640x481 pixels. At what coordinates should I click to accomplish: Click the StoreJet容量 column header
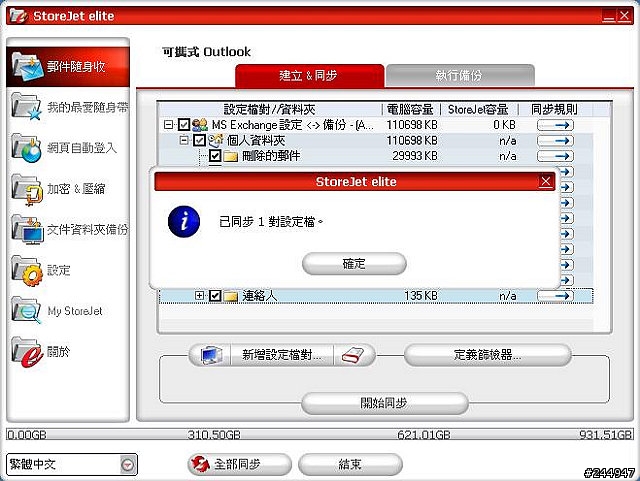(478, 109)
